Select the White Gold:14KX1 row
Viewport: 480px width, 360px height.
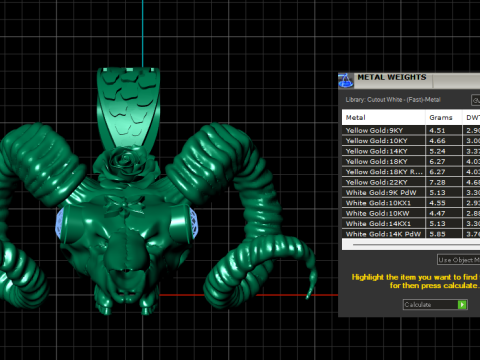coord(411,223)
